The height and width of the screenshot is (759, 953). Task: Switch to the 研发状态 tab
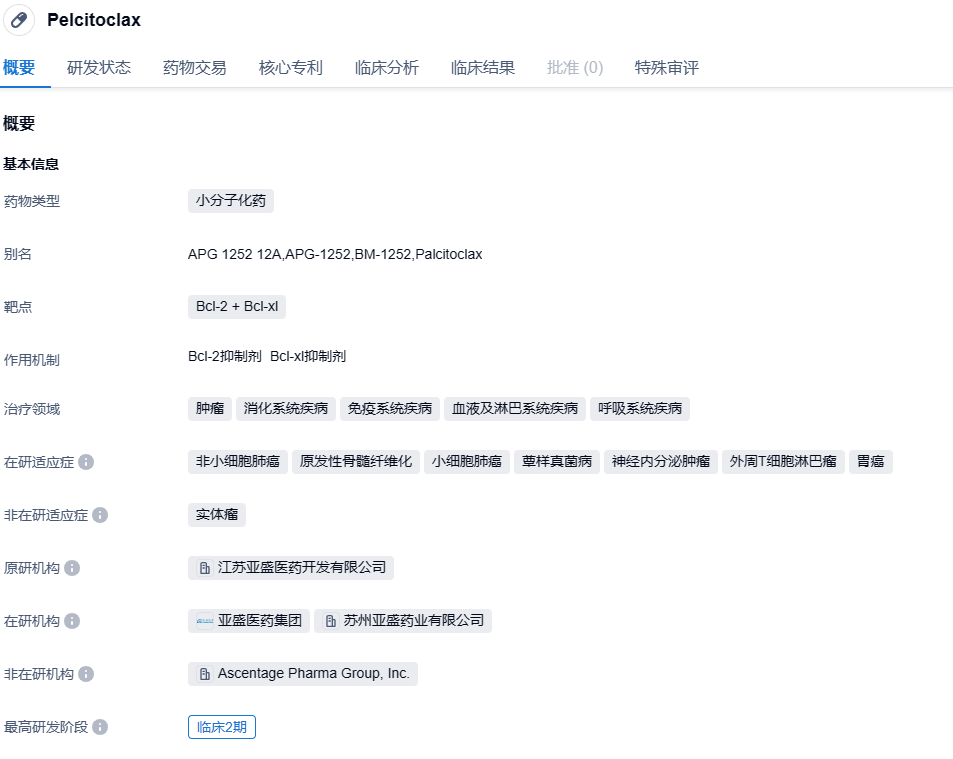pos(99,68)
